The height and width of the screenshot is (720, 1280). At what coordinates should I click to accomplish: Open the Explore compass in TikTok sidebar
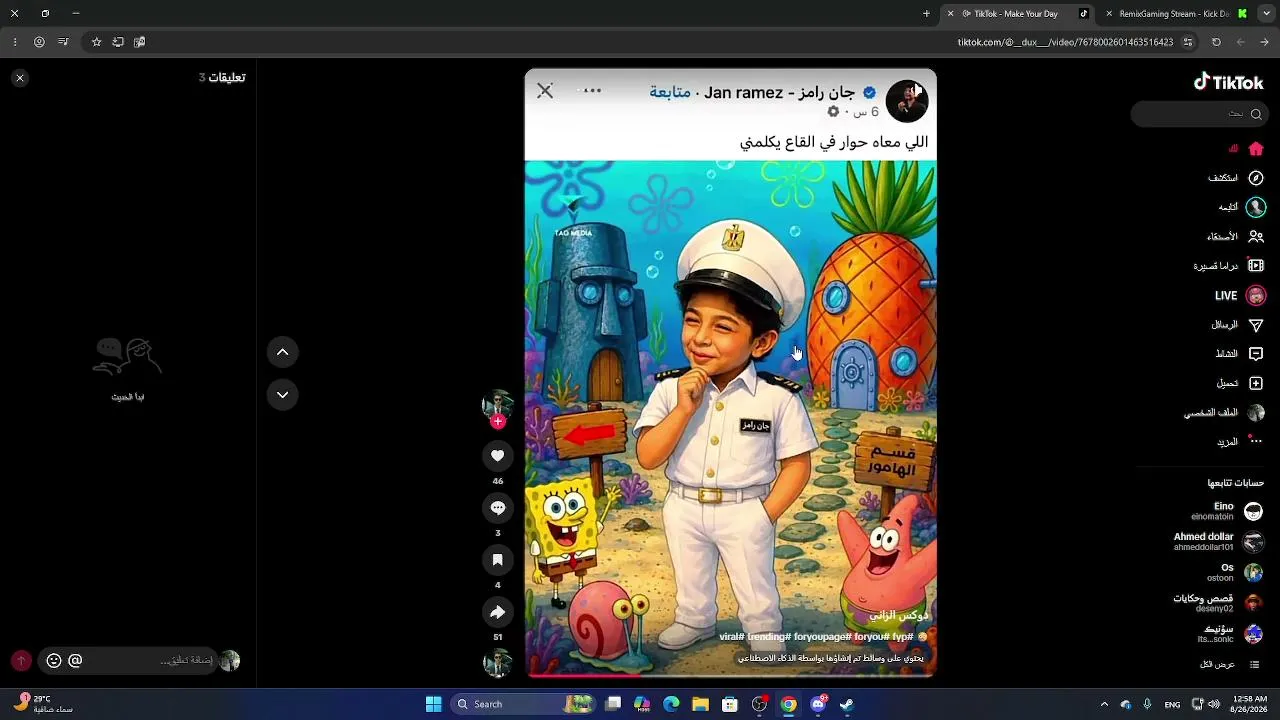pos(1256,178)
